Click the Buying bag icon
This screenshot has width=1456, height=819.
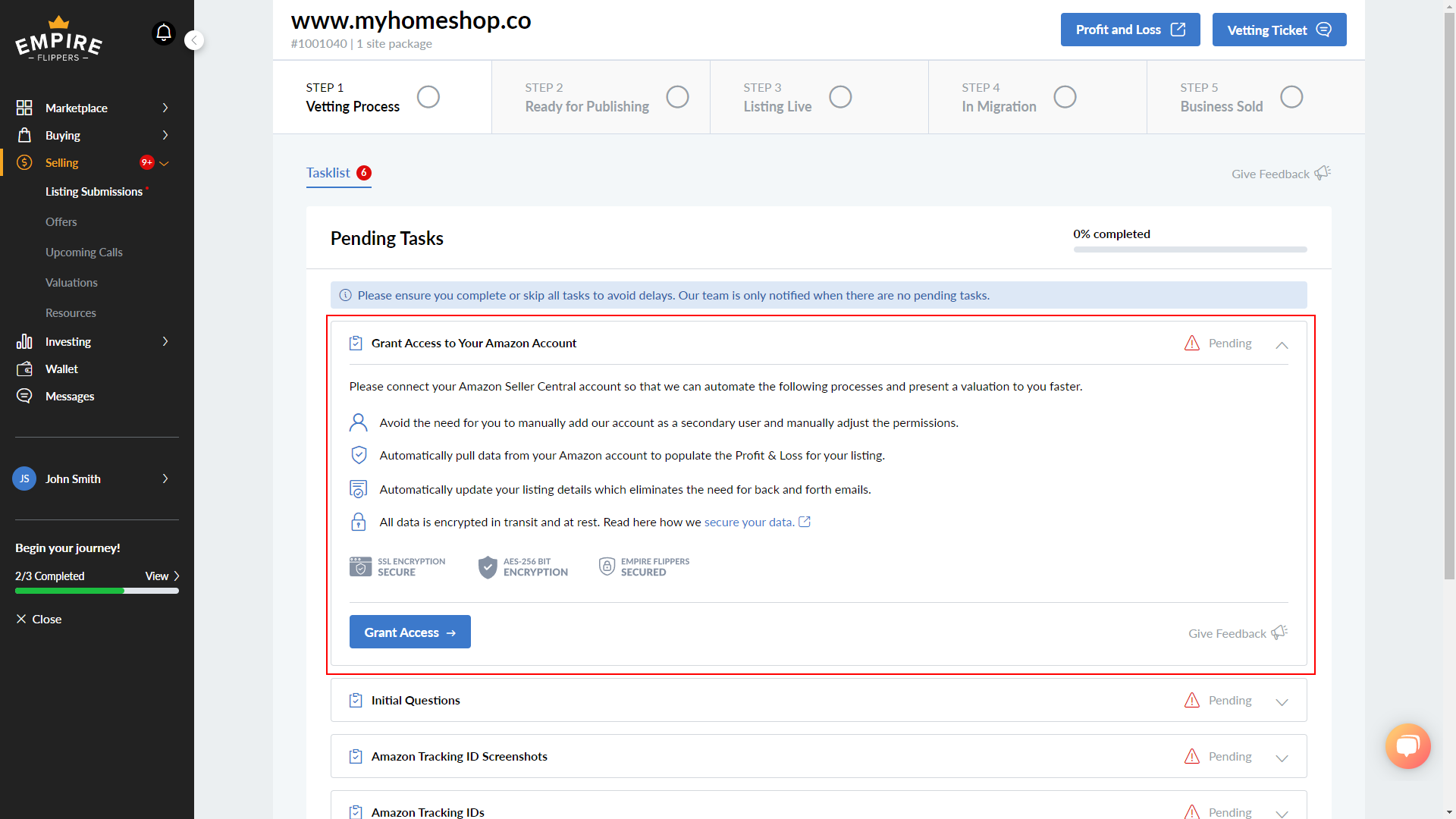pos(24,135)
